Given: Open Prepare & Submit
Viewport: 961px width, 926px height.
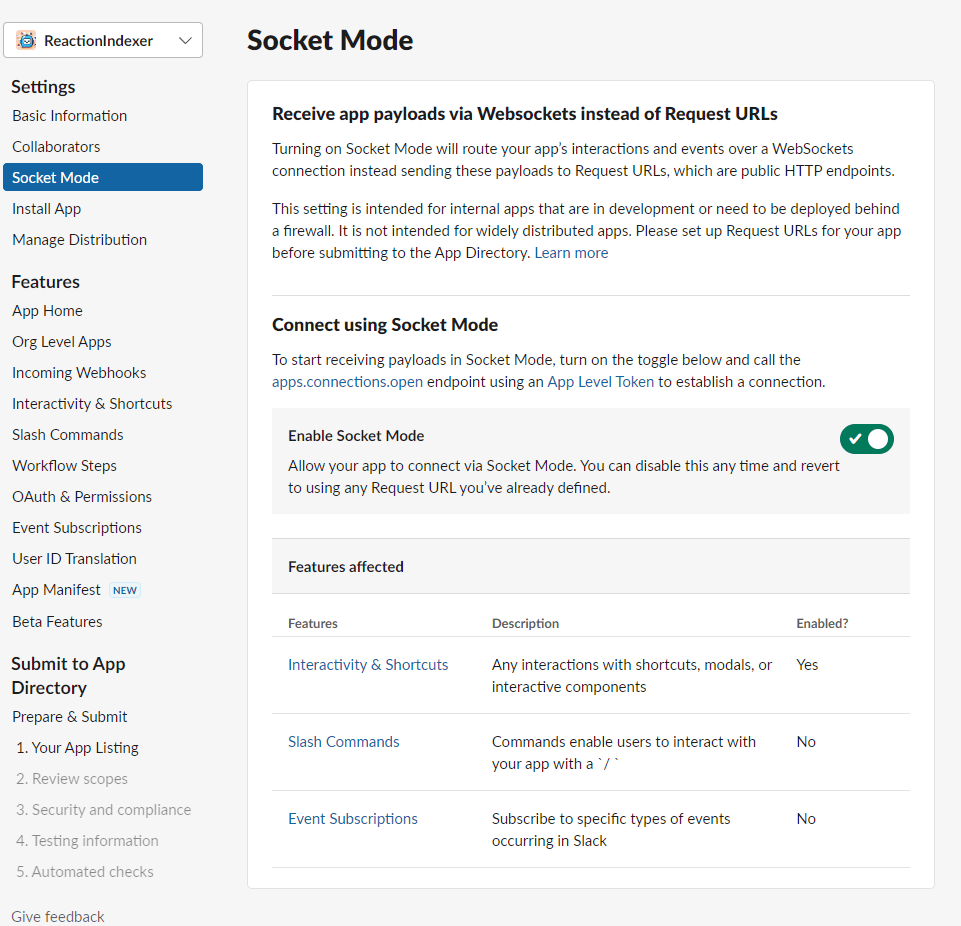Looking at the screenshot, I should pyautogui.click(x=69, y=716).
